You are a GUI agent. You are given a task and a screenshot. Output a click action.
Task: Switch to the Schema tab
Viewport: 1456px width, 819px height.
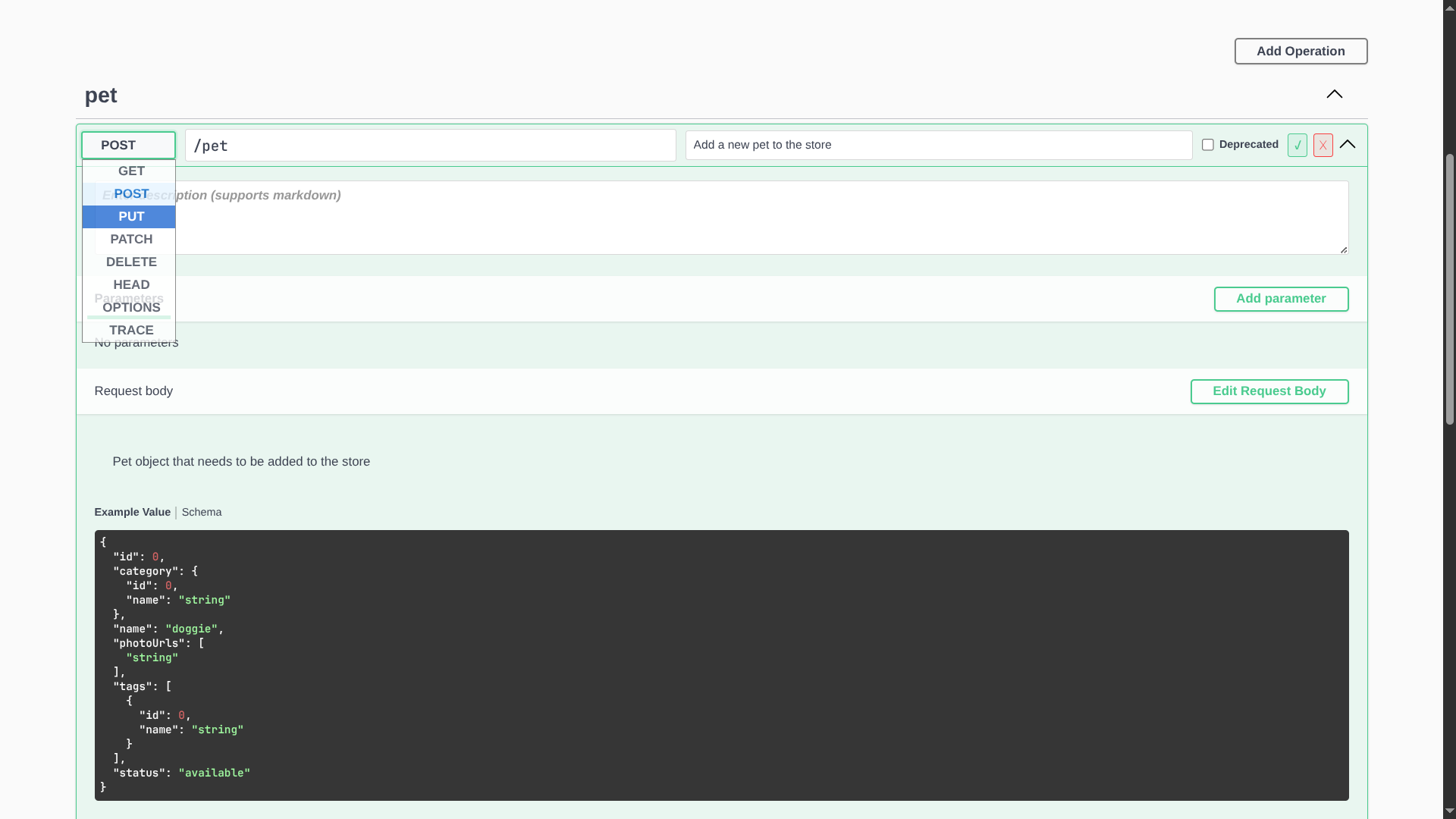[202, 513]
